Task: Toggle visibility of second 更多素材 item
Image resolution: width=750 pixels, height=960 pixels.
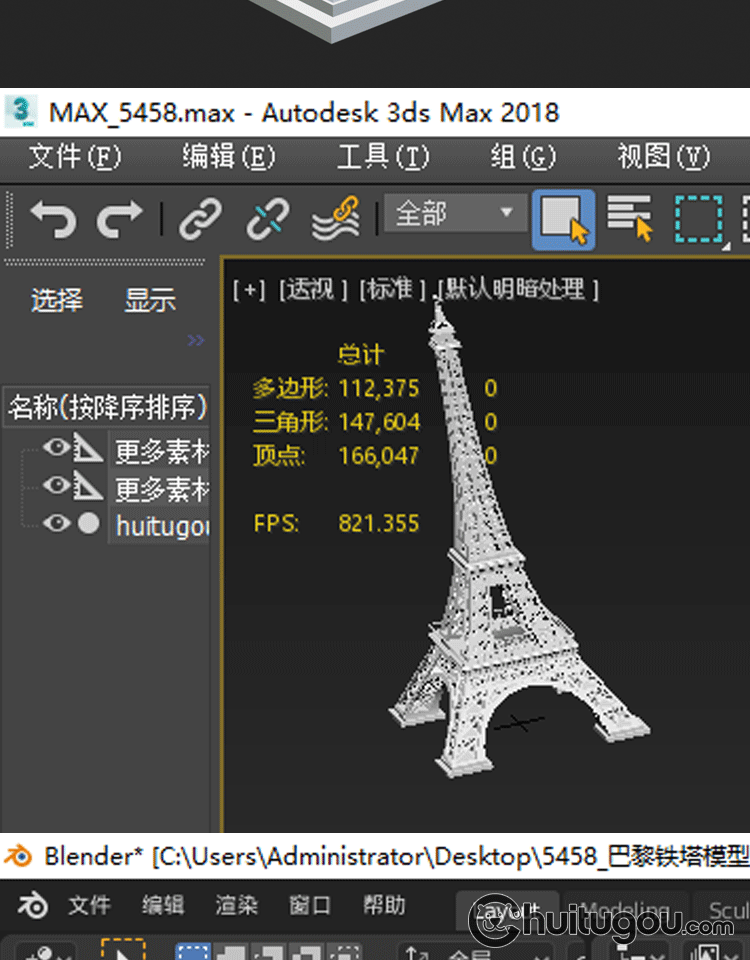Action: tap(57, 486)
